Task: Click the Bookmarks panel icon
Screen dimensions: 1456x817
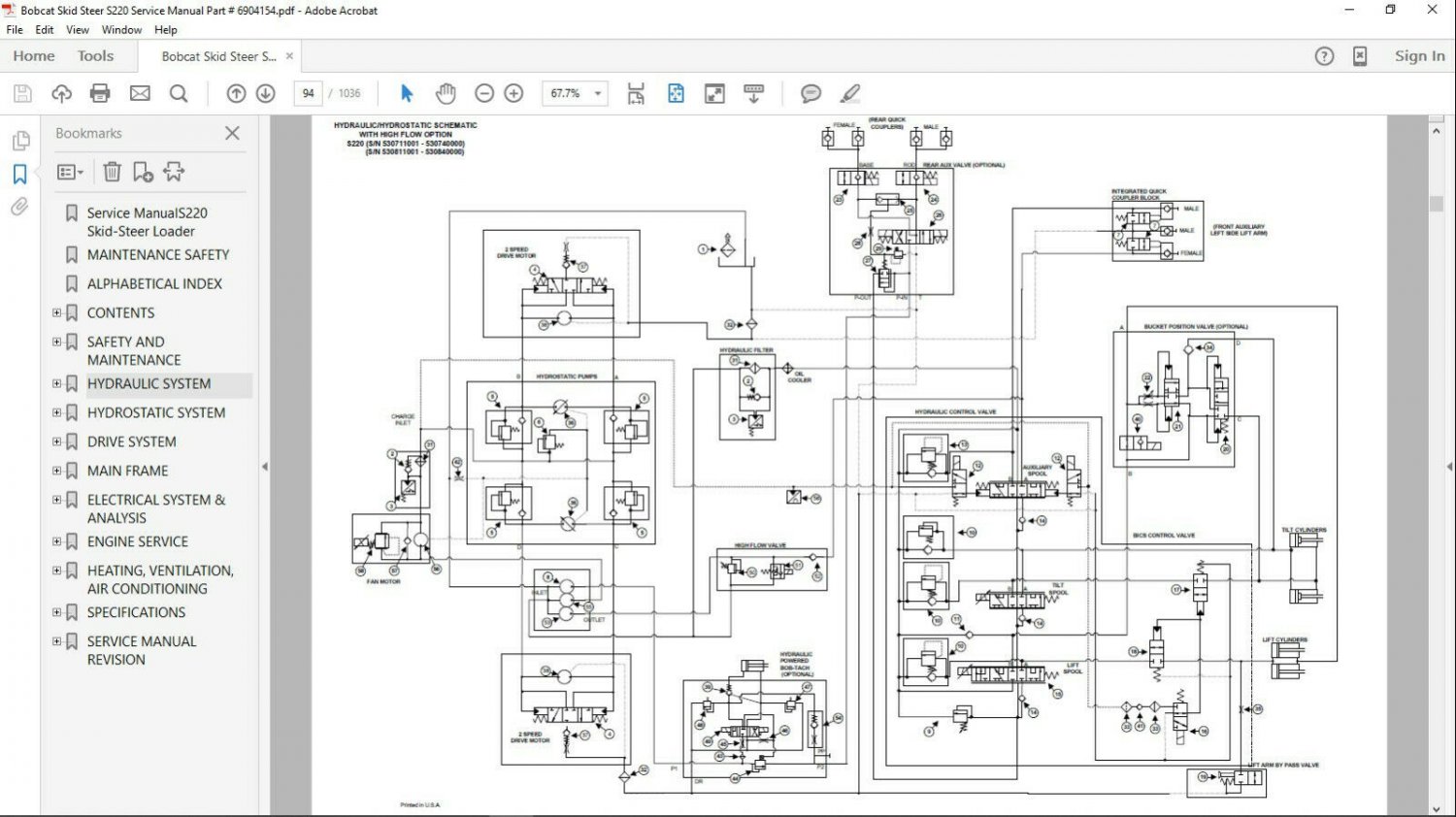Action: coord(20,174)
